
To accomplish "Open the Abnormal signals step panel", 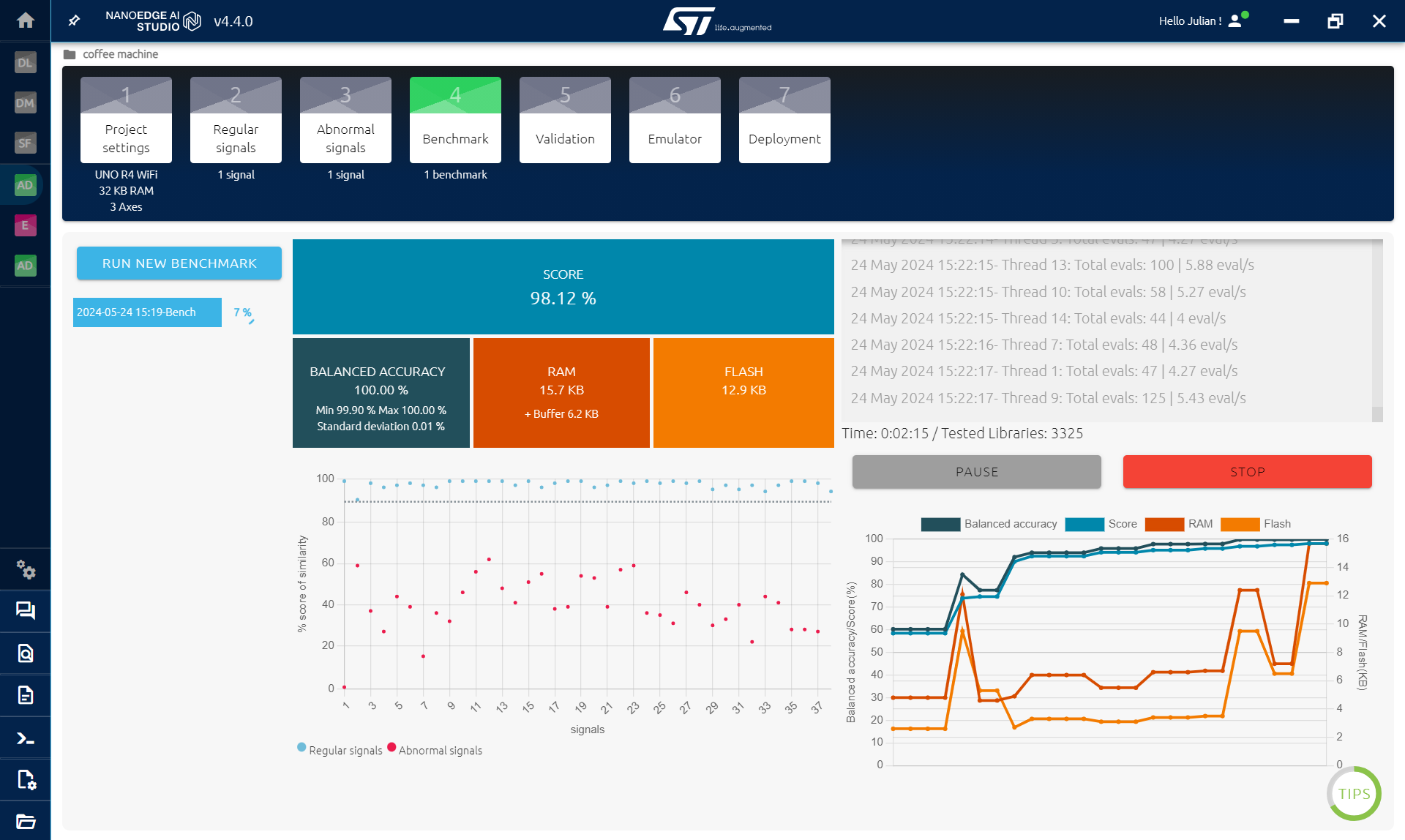I will click(346, 120).
